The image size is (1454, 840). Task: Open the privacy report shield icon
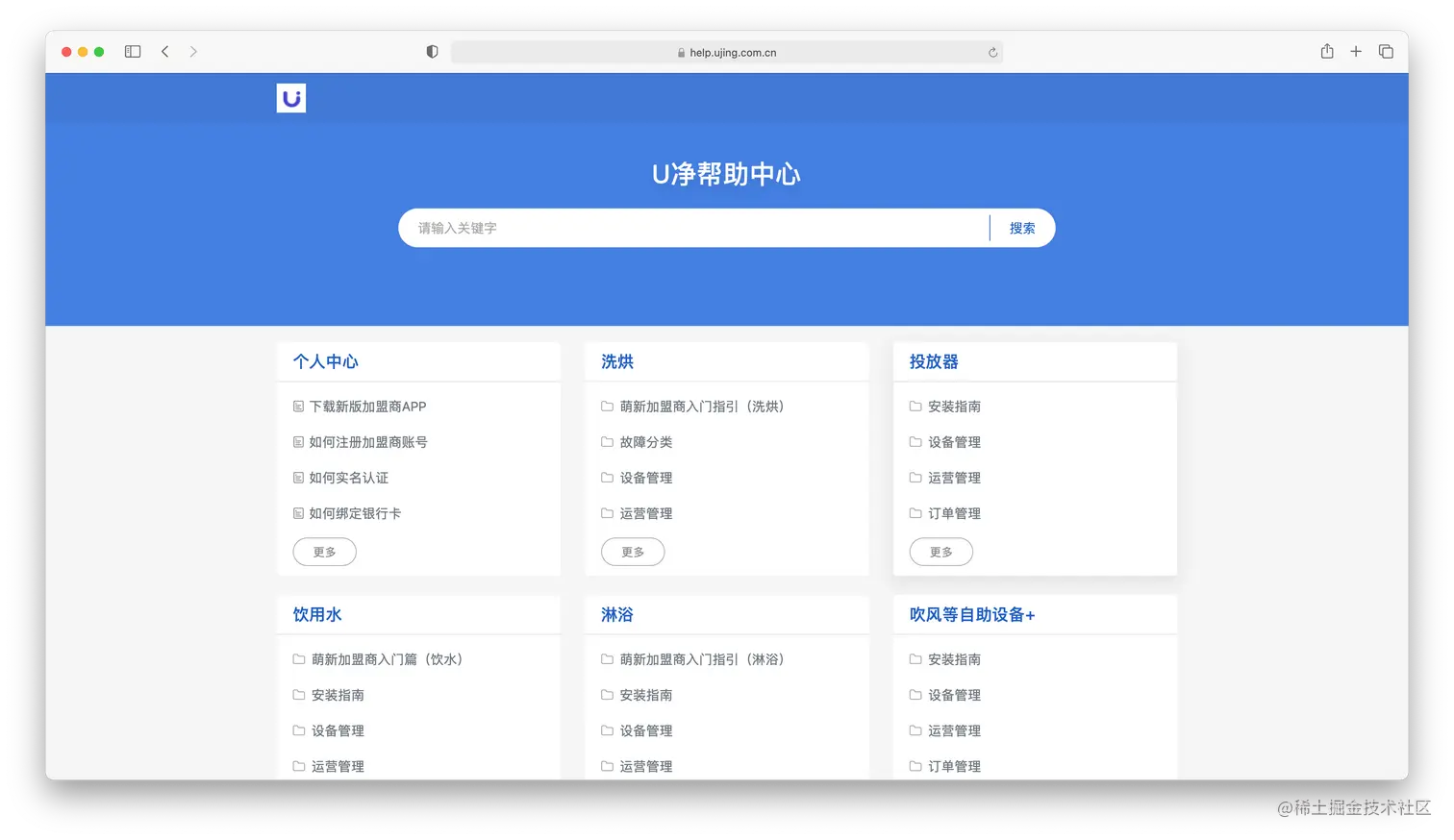click(433, 52)
